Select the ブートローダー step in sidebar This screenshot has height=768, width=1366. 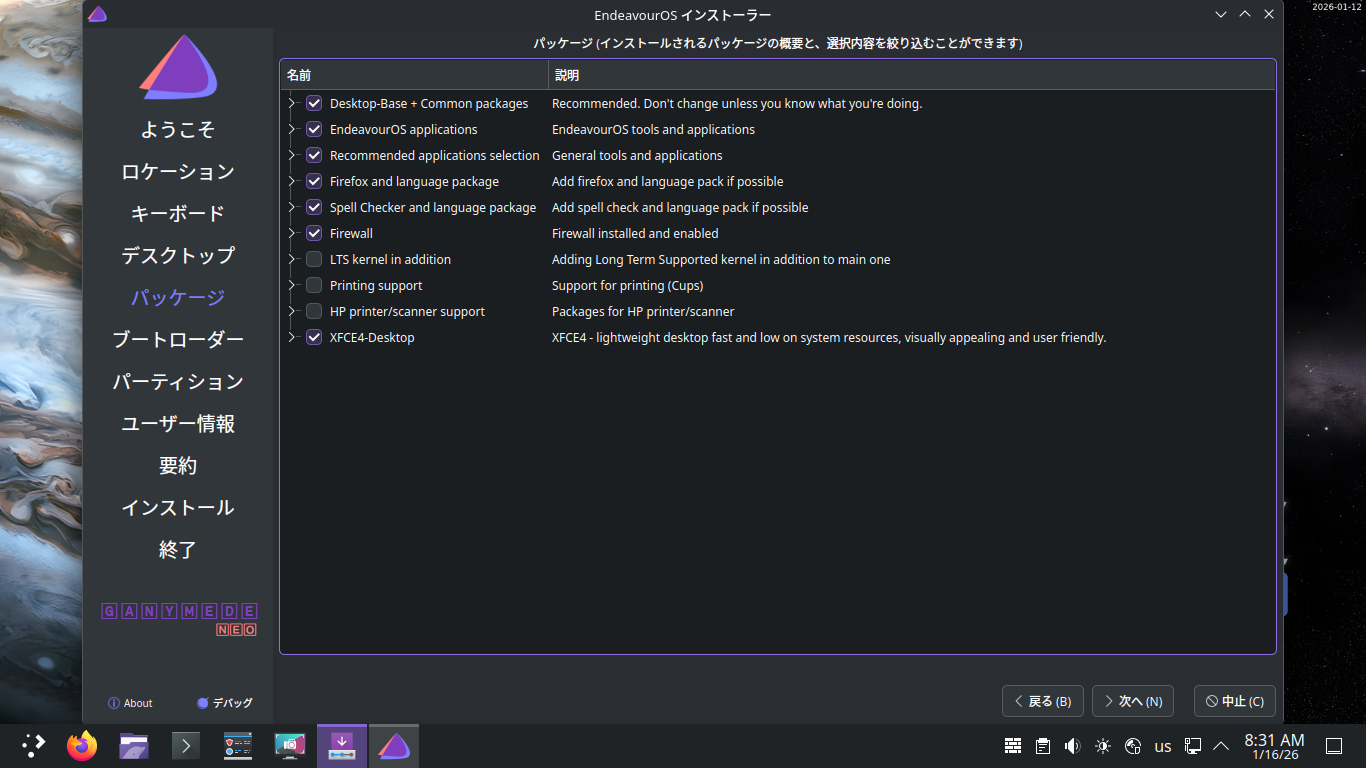[x=178, y=340]
